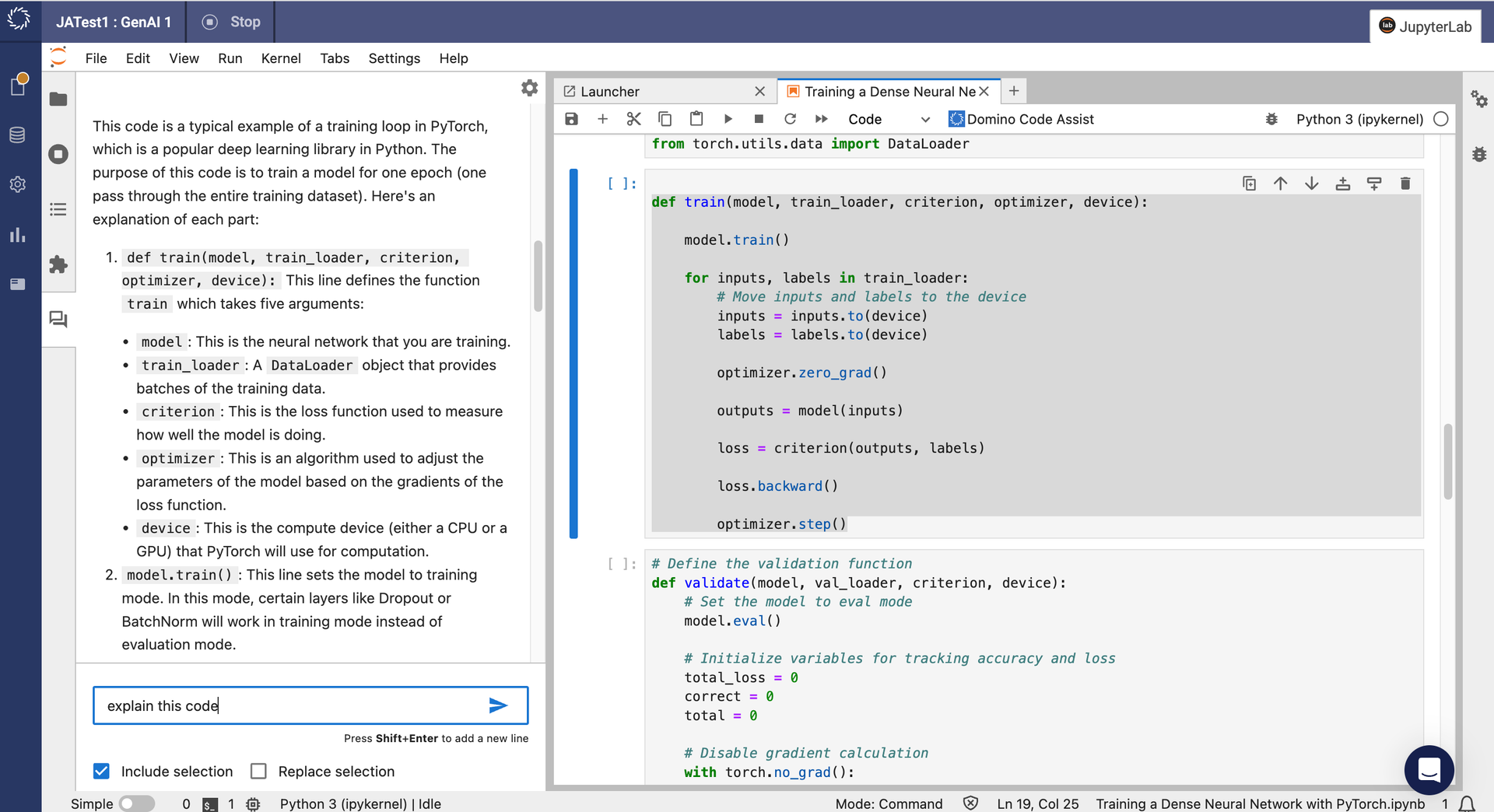Restart the kernel using the refresh icon
Image resolution: width=1494 pixels, height=812 pixels.
coord(790,119)
